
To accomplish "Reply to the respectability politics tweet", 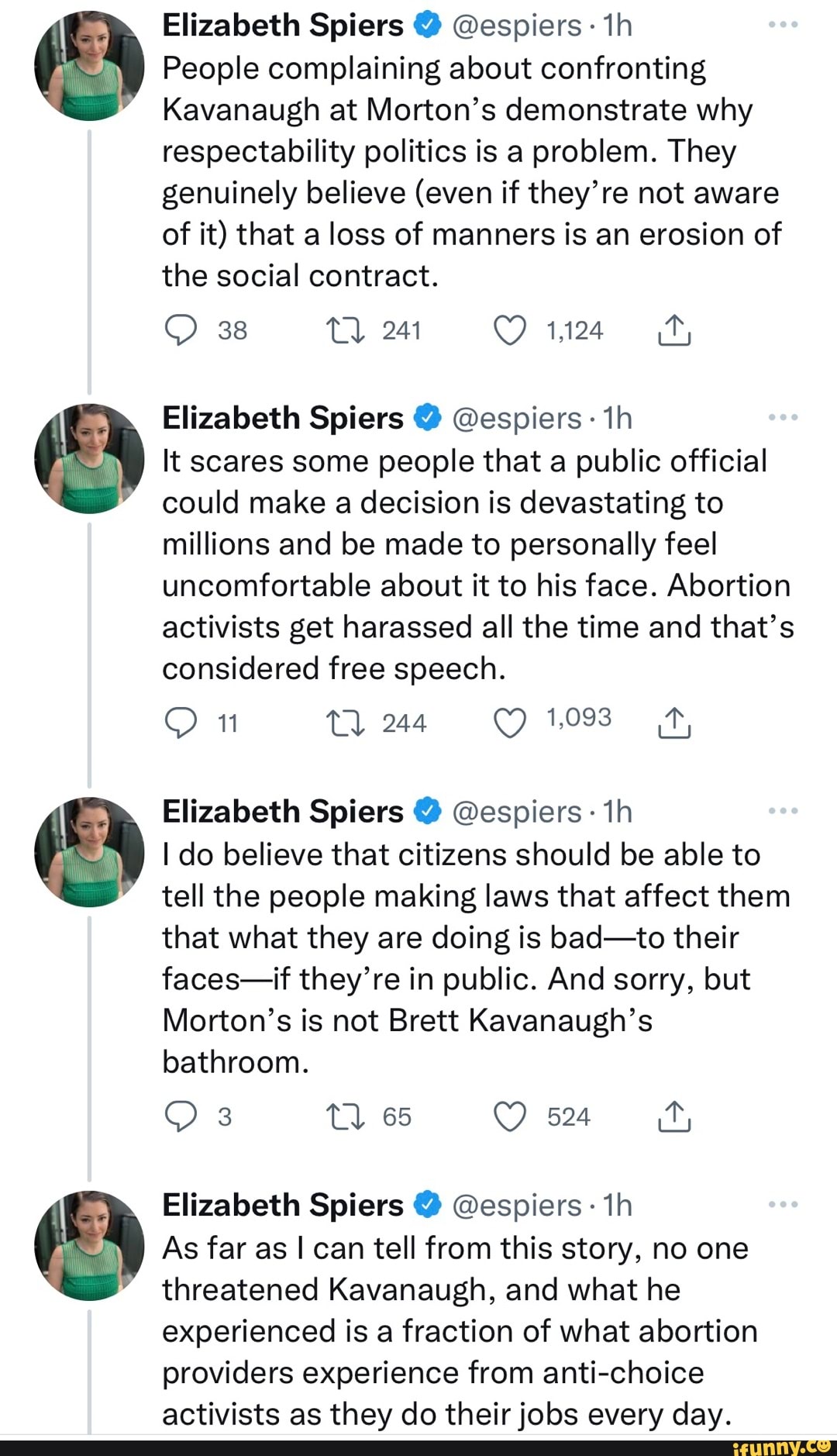I will tap(181, 331).
